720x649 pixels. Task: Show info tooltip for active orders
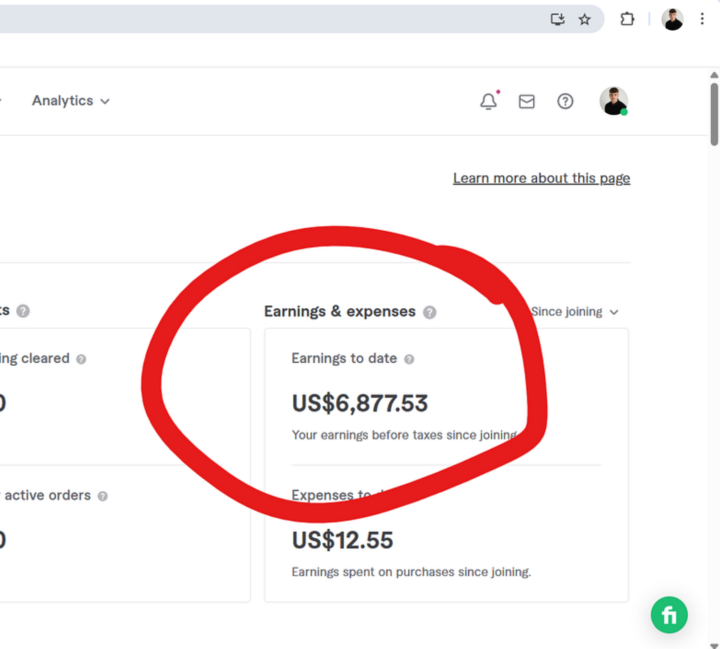point(103,496)
